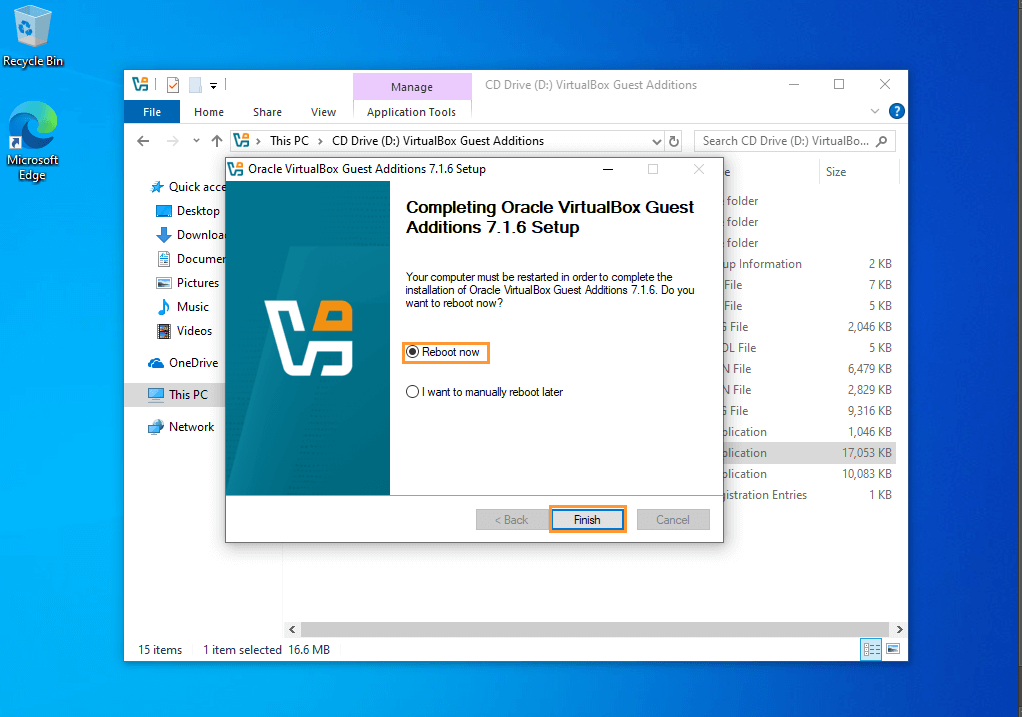The image size is (1022, 717).
Task: Click the Properties quick access toolbar icon
Action: 173,85
